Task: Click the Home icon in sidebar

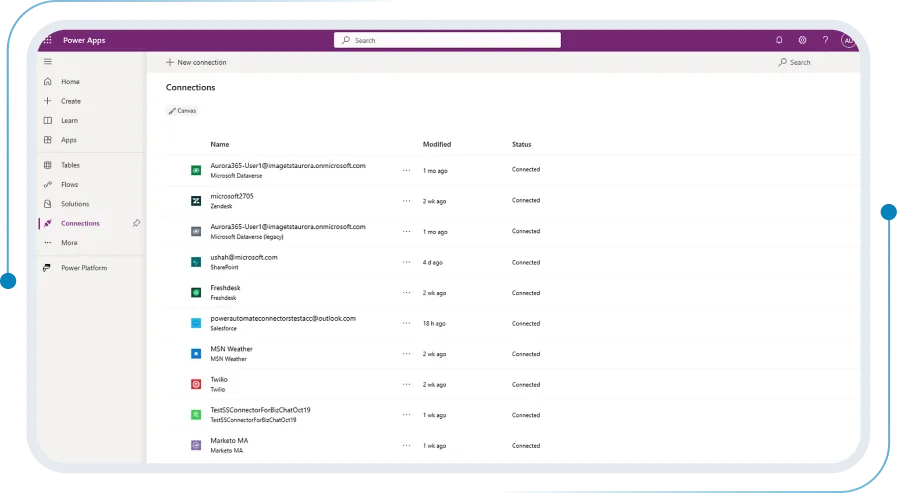Action: click(x=48, y=81)
